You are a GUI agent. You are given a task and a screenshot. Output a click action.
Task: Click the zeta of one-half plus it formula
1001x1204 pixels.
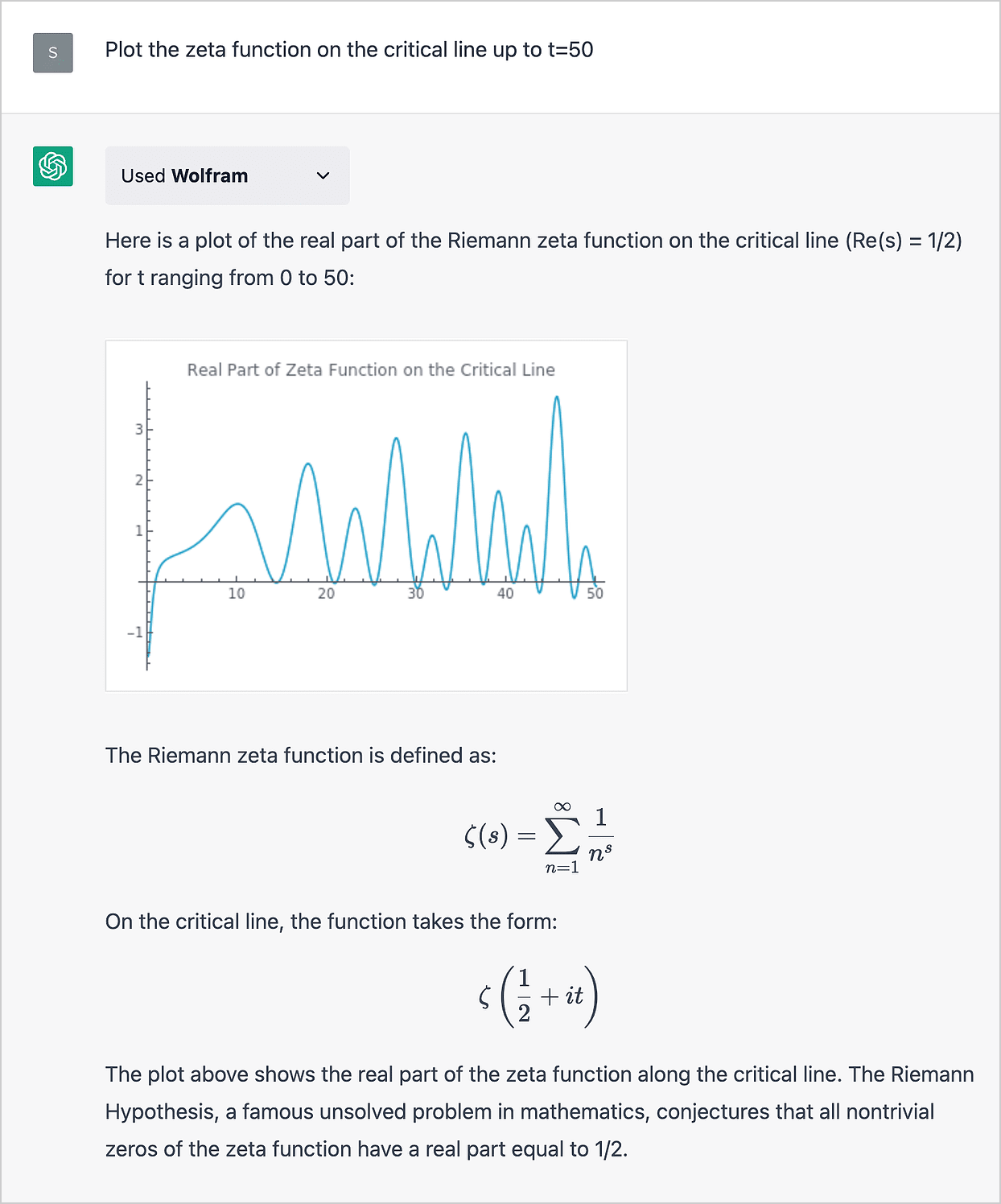(538, 997)
